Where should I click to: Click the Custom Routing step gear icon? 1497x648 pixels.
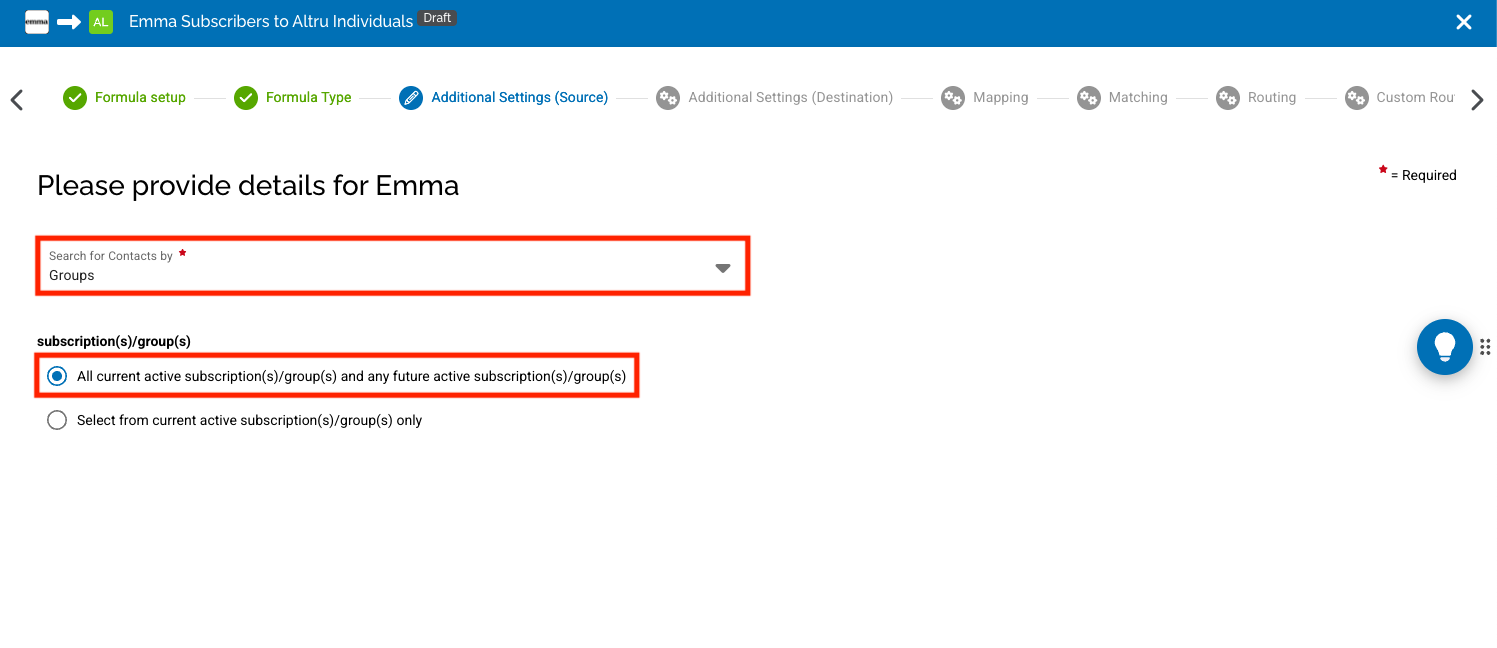click(x=1357, y=98)
